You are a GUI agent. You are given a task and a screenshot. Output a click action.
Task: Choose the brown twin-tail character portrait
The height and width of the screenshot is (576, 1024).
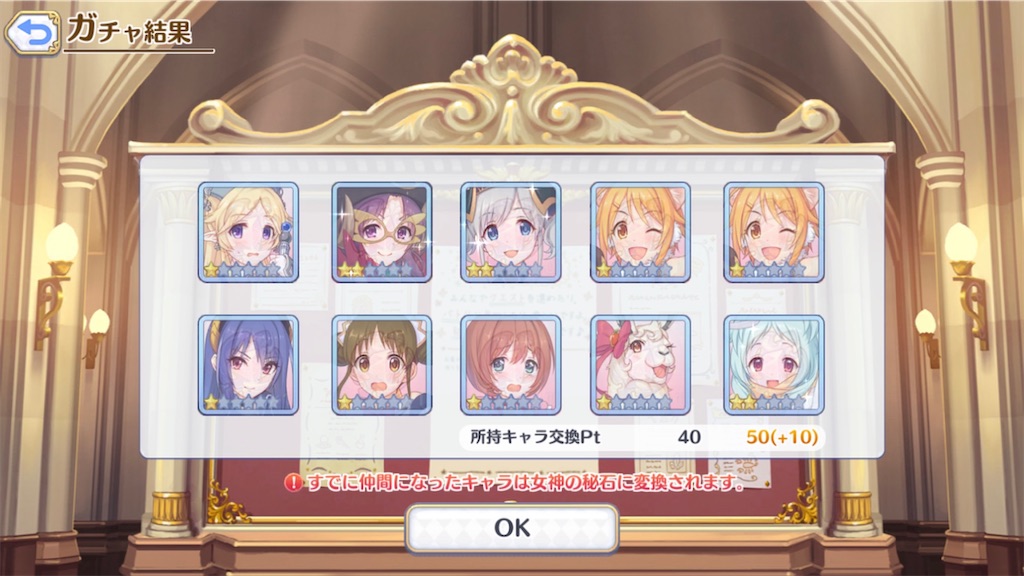pyautogui.click(x=381, y=365)
